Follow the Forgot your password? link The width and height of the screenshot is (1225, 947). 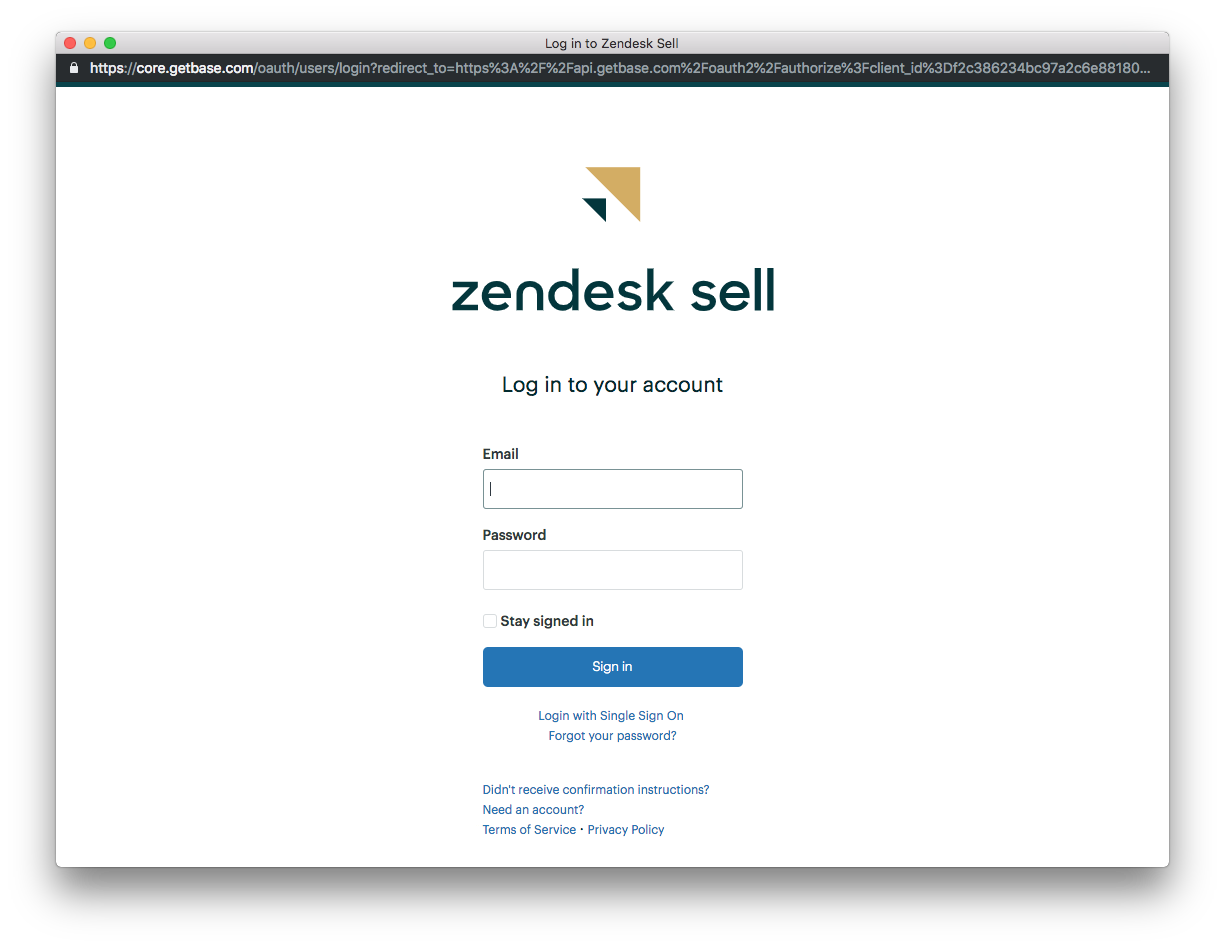612,736
